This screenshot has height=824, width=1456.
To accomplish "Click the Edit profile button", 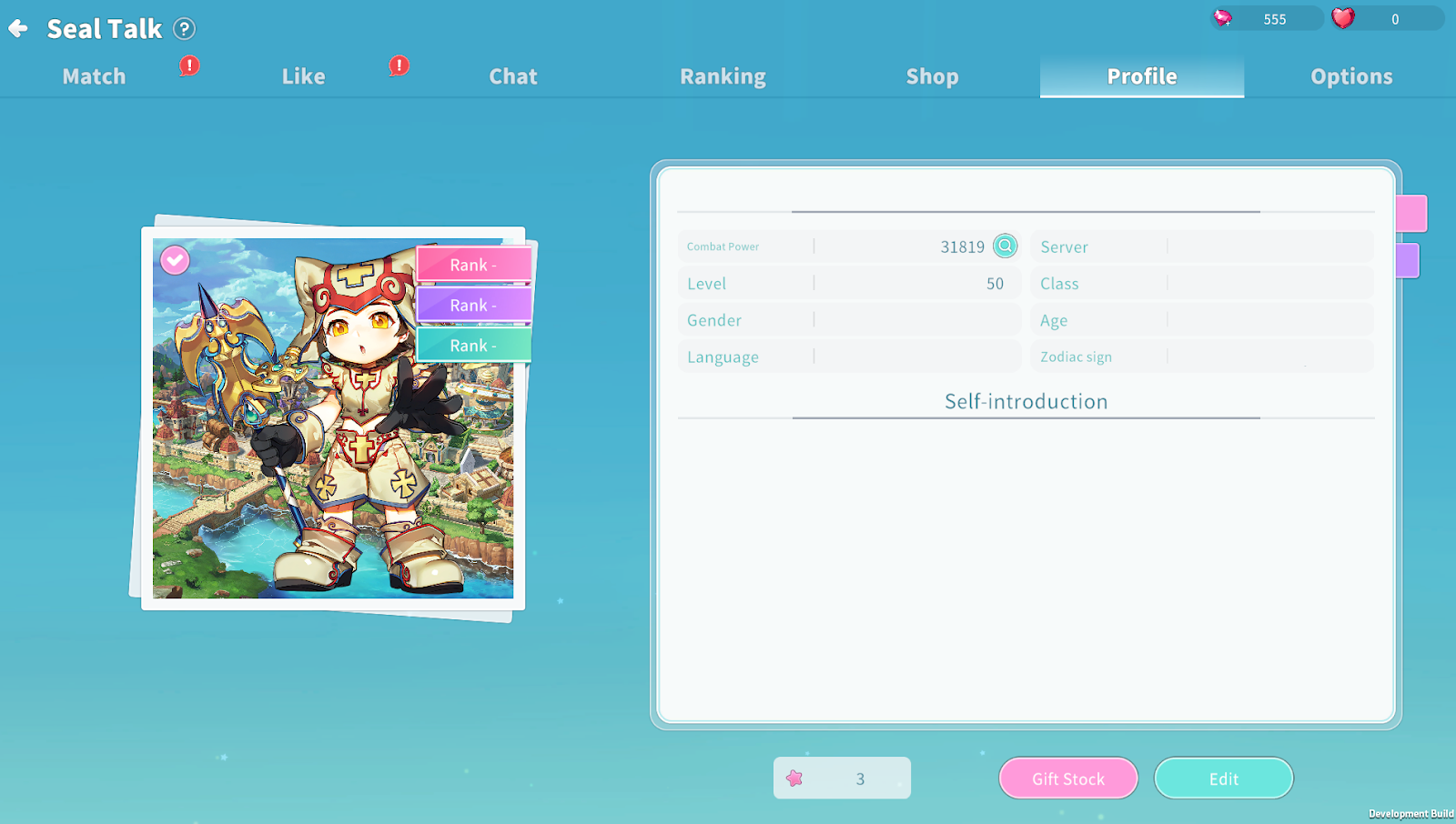I will tap(1223, 779).
